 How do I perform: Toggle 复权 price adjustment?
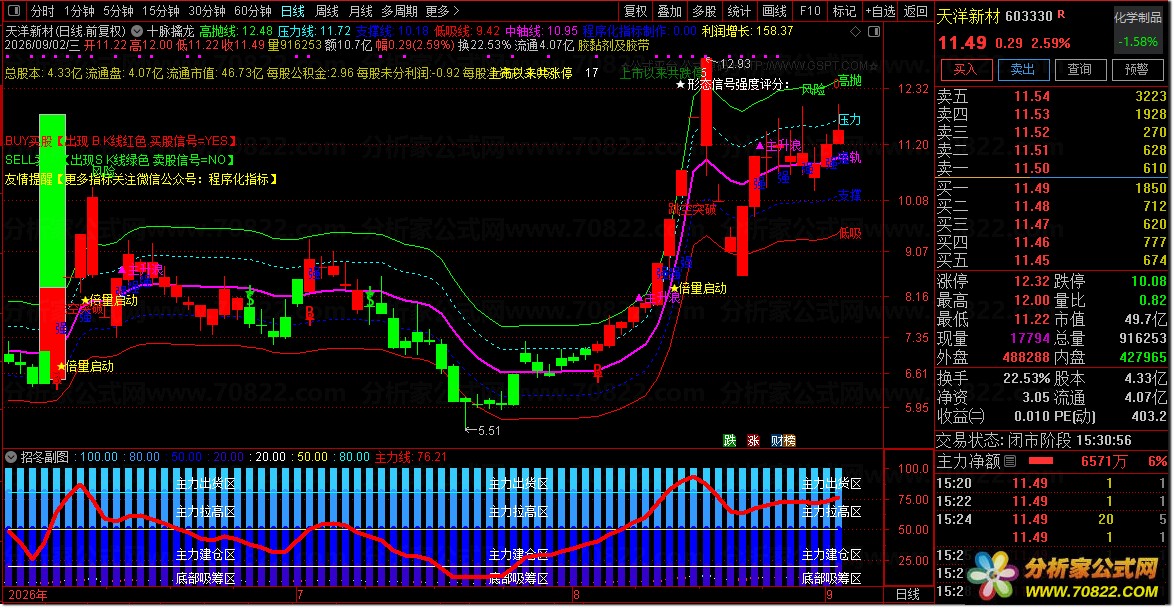point(635,11)
